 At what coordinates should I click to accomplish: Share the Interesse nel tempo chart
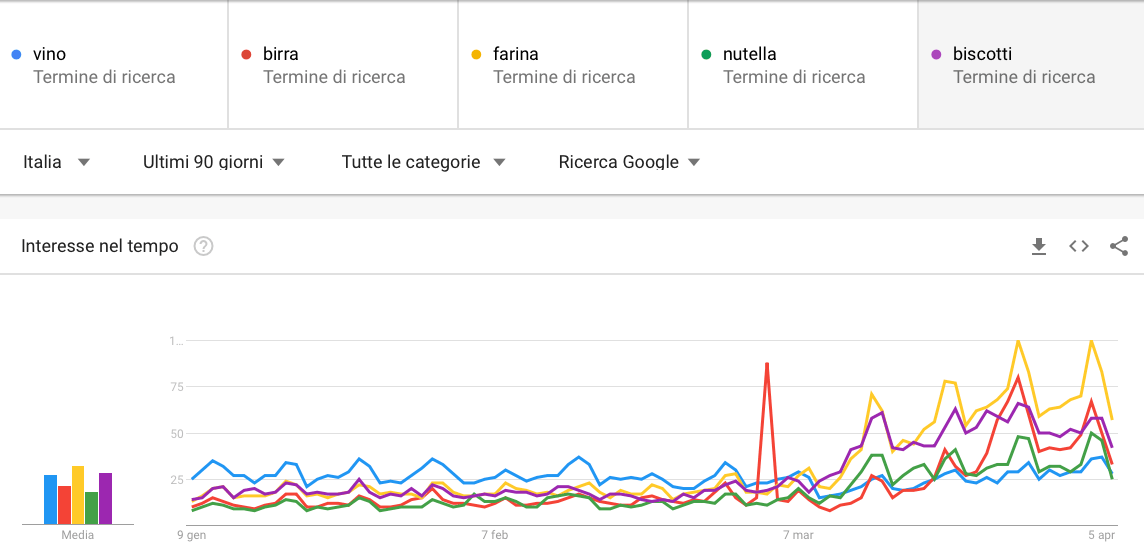(1119, 246)
